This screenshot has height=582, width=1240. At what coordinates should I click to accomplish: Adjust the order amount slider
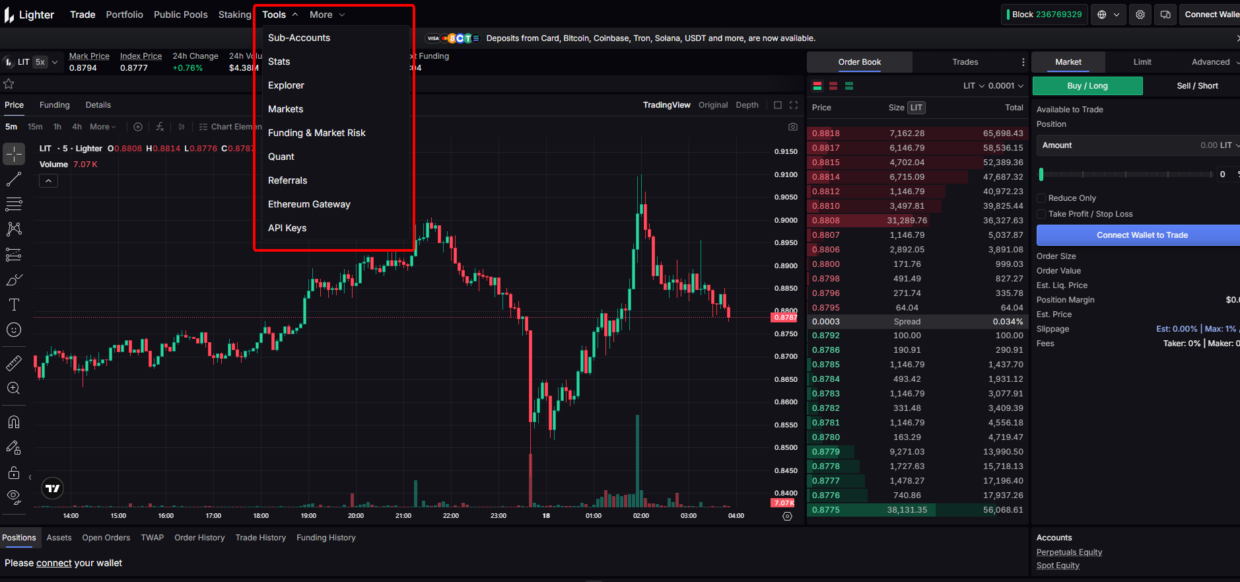tap(1125, 174)
